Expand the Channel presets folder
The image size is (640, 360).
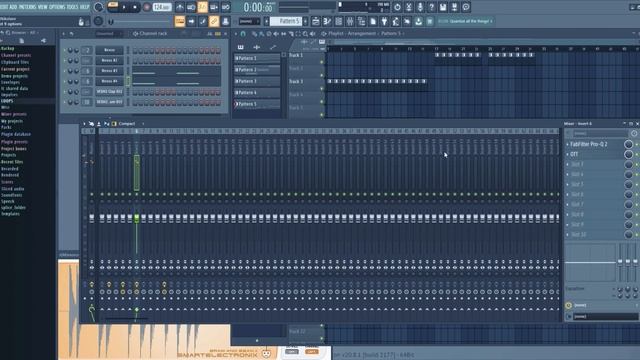pyautogui.click(x=16, y=55)
